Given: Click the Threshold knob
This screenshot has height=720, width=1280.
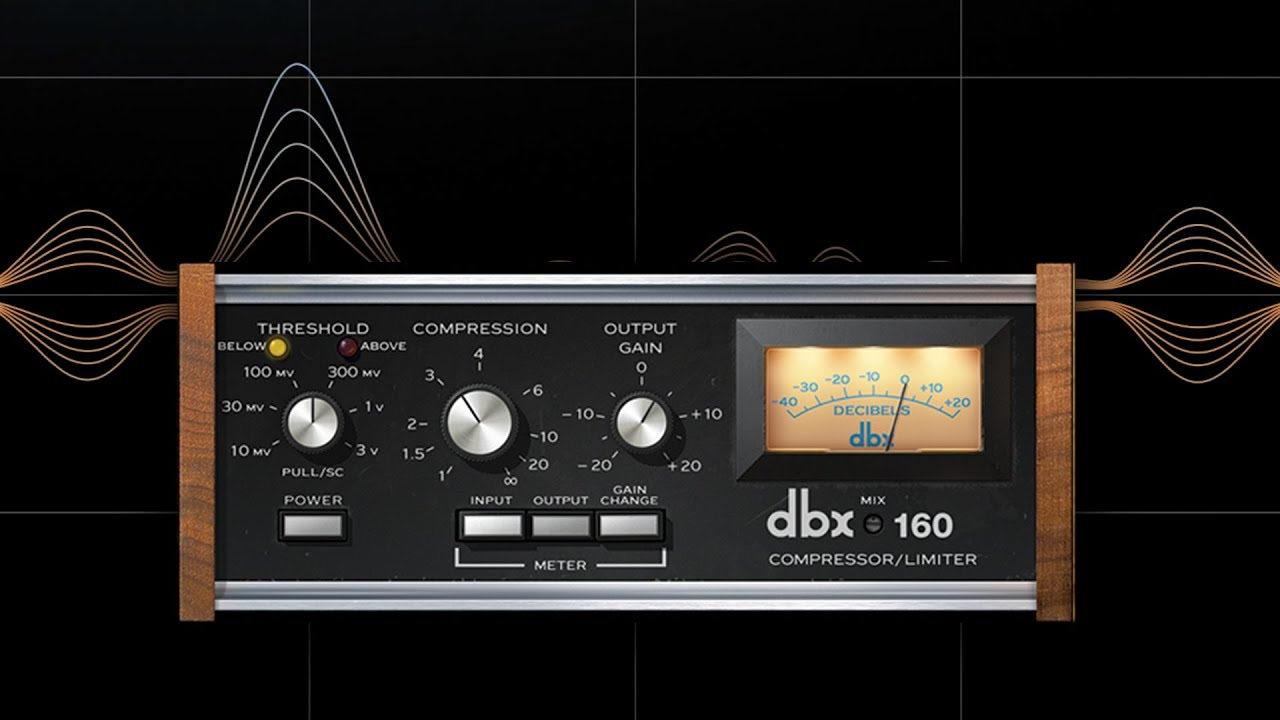Looking at the screenshot, I should [x=314, y=424].
